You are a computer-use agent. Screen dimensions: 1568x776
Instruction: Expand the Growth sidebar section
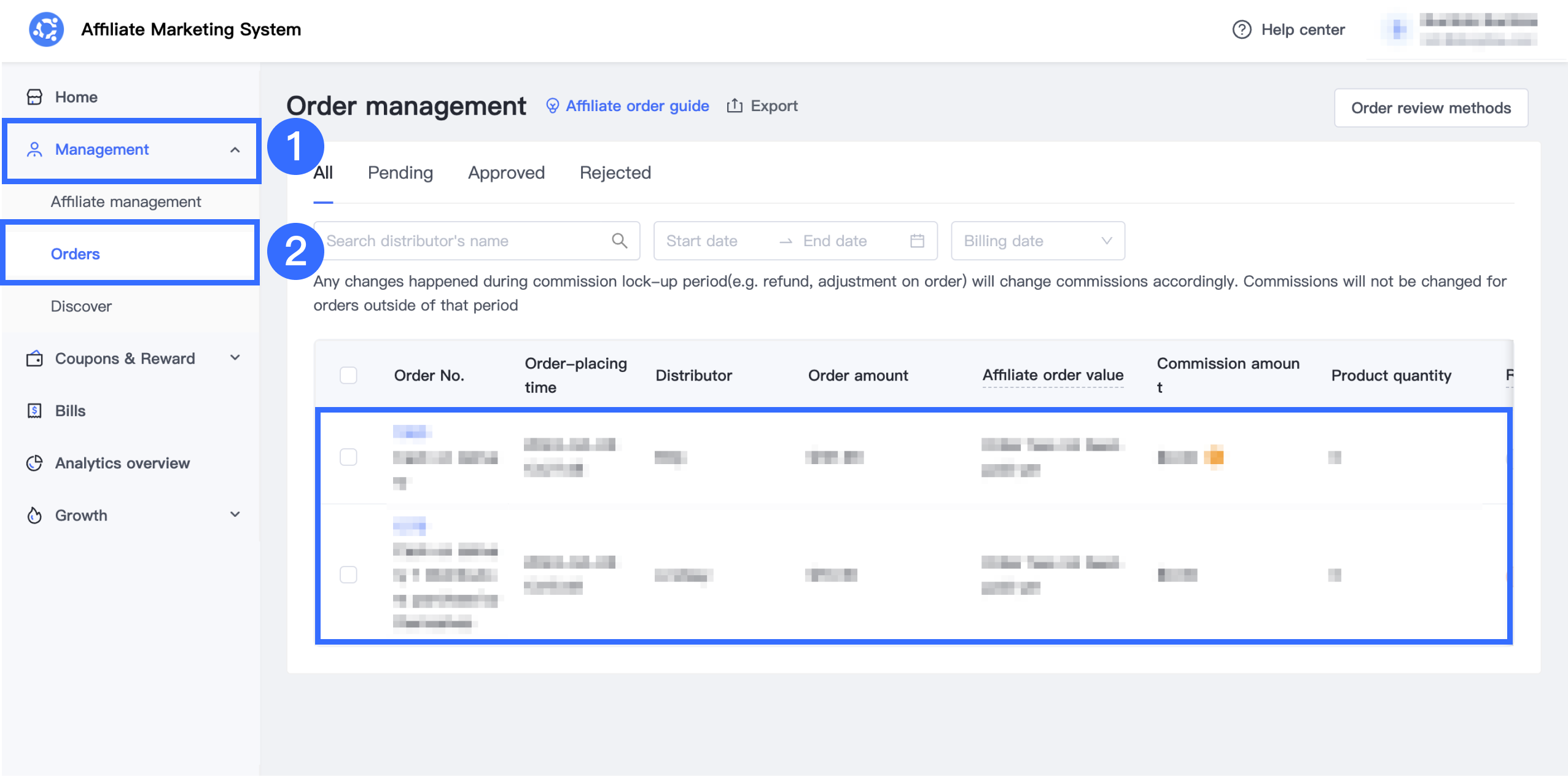[235, 514]
